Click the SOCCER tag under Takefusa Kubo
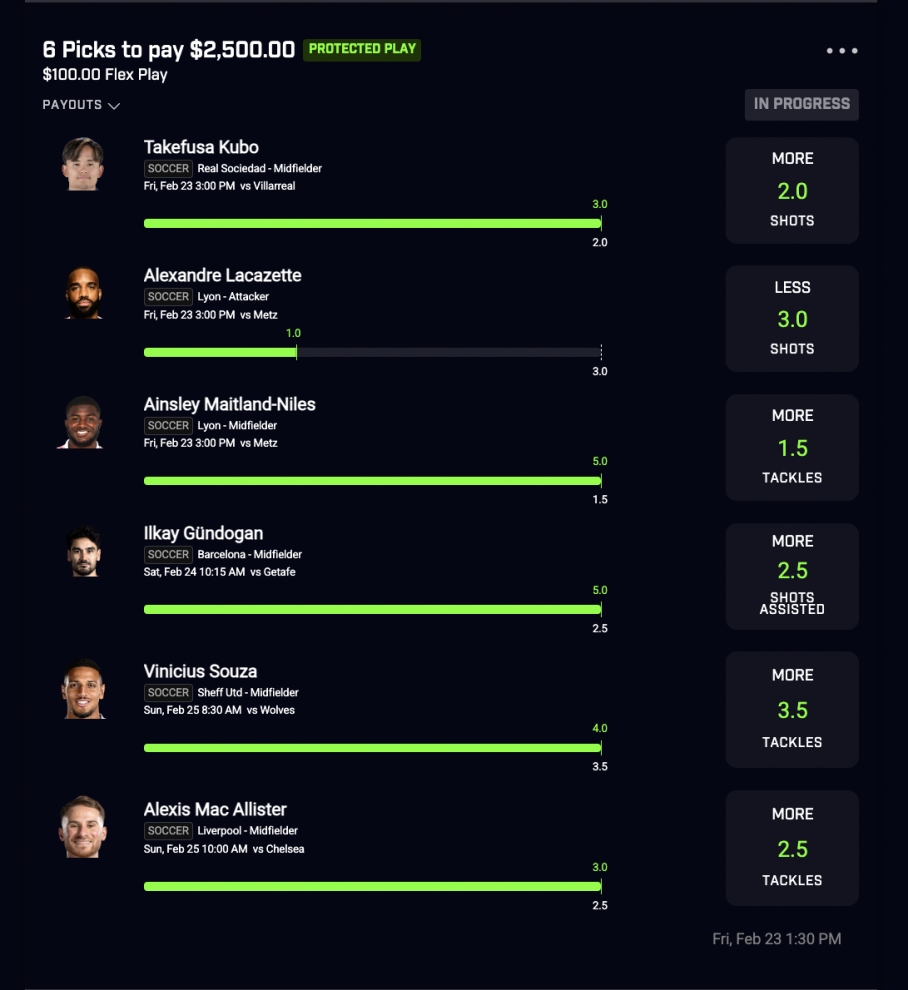This screenshot has height=990, width=908. coord(168,169)
